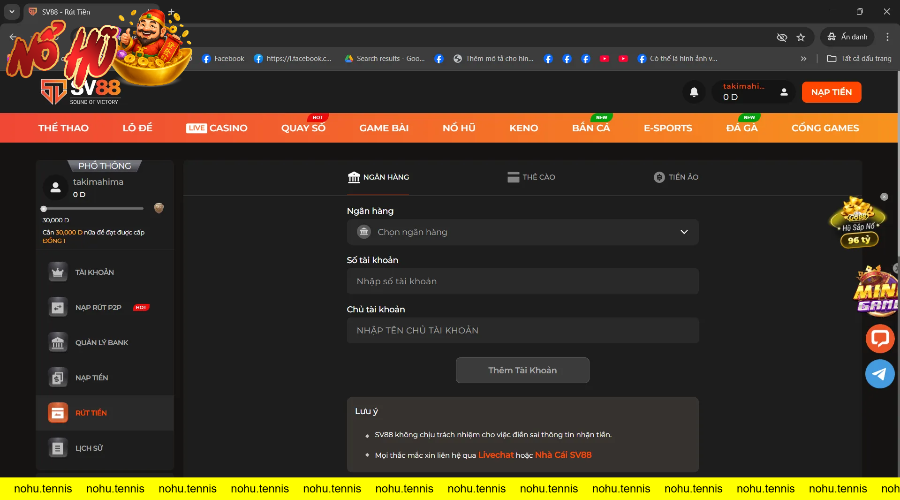
Task: Open the Mini Game floating icon
Action: click(876, 292)
